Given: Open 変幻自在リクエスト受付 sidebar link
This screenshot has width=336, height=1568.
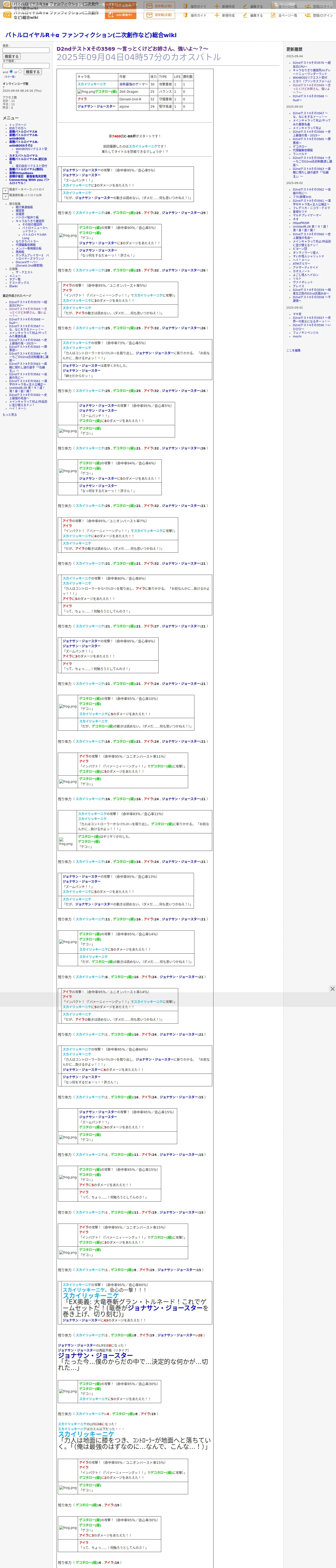Looking at the screenshot, I should coord(31,166).
